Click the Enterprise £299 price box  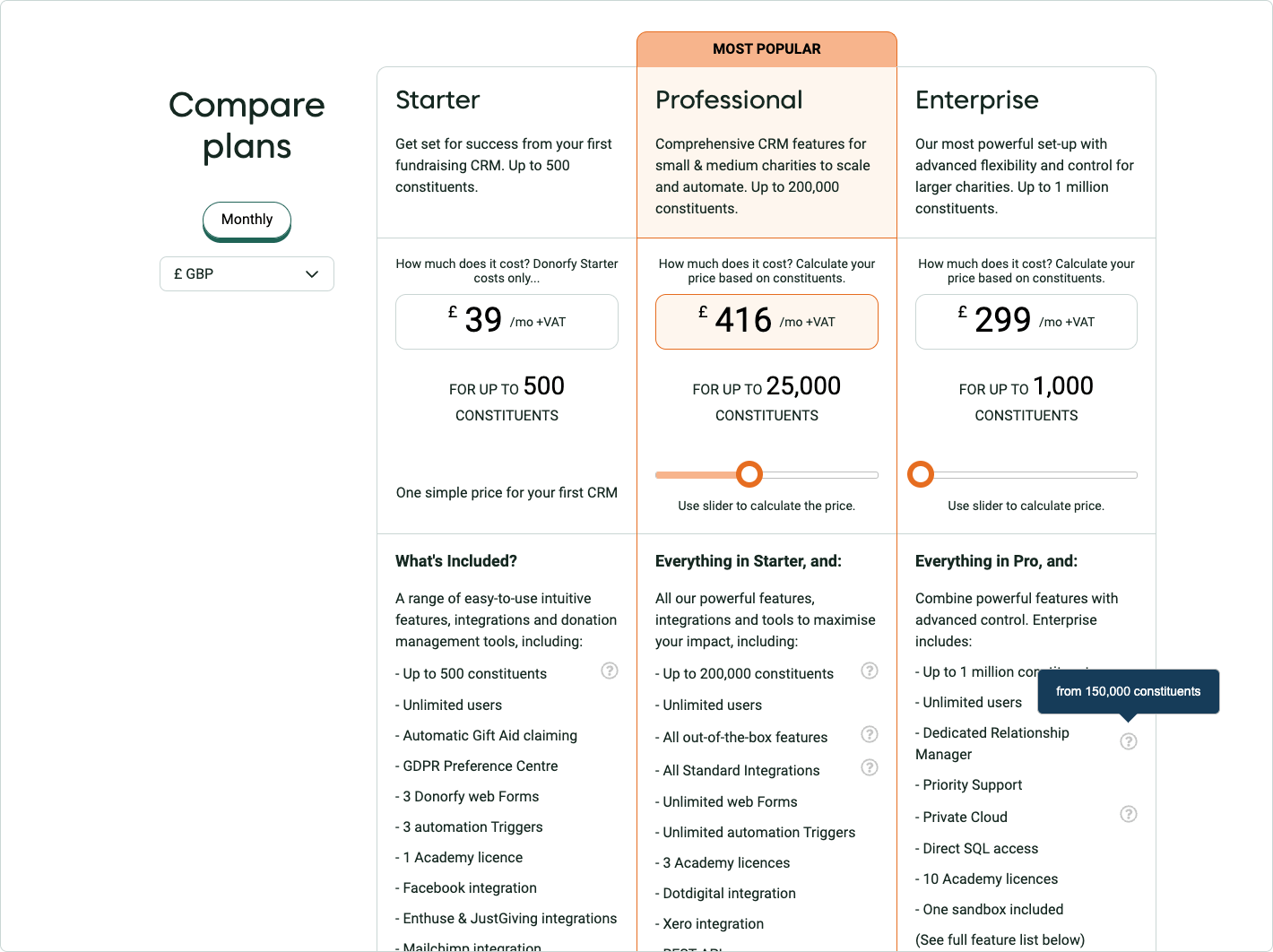pyautogui.click(x=1026, y=322)
